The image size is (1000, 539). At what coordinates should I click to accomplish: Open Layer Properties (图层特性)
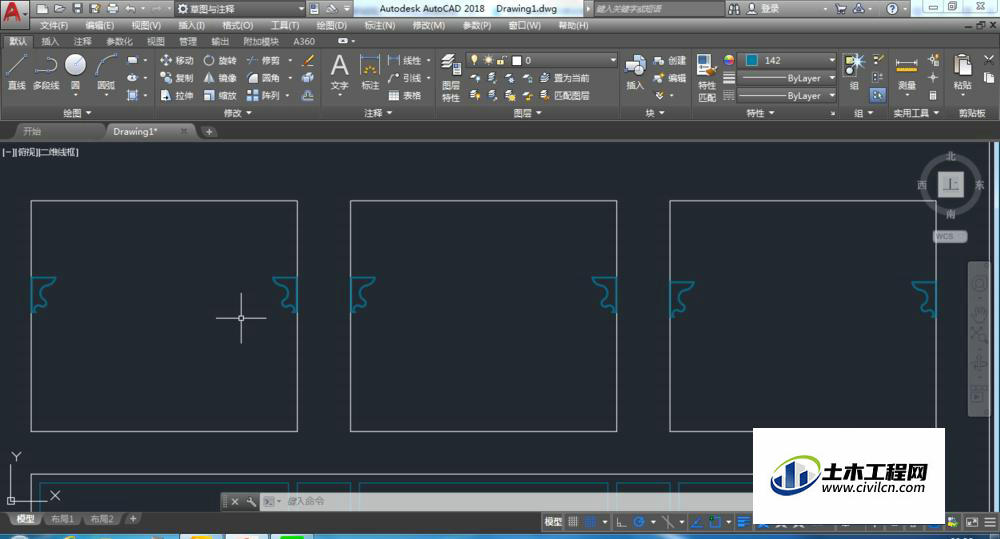(451, 78)
